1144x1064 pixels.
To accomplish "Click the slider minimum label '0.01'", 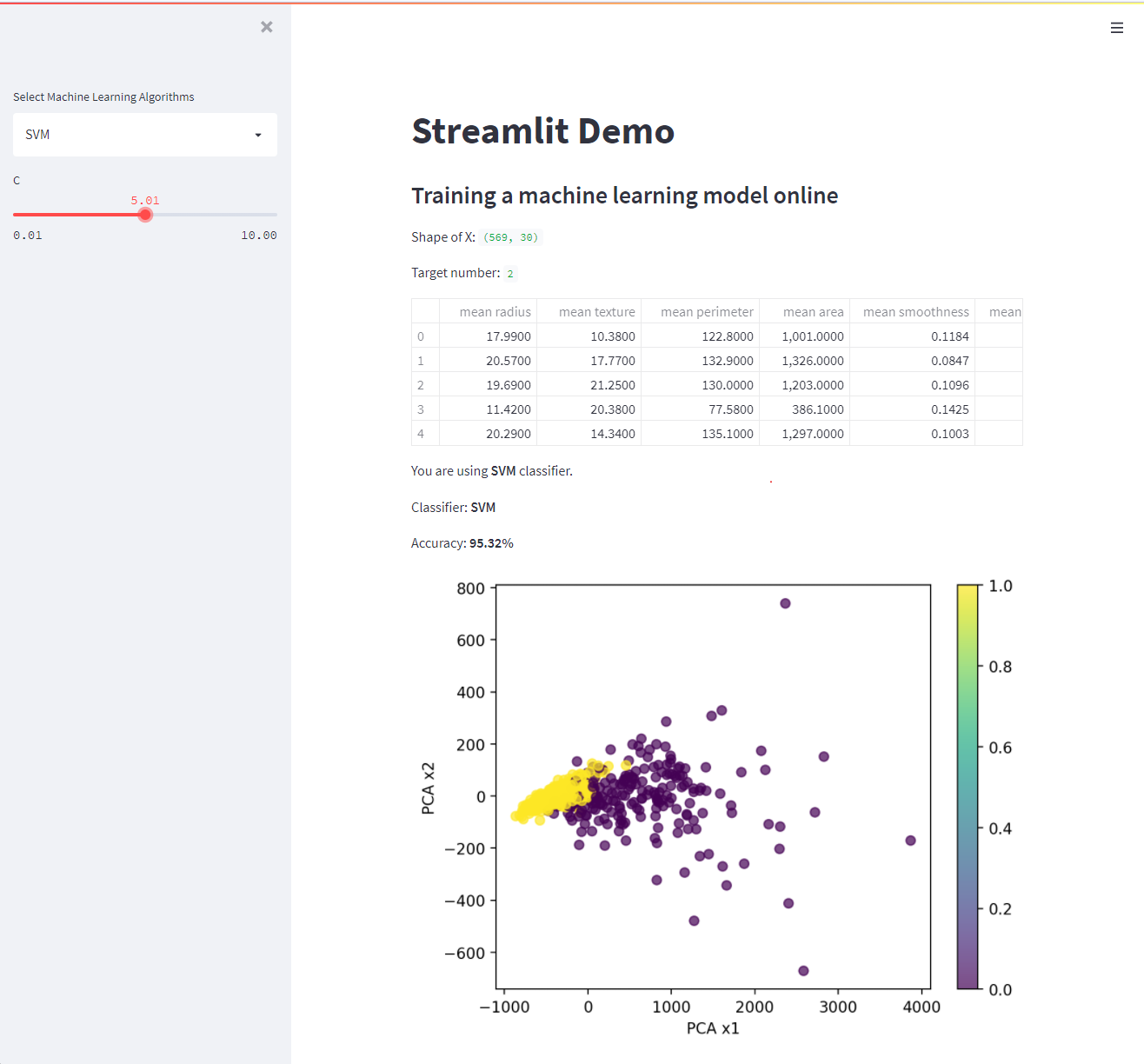I will [28, 236].
